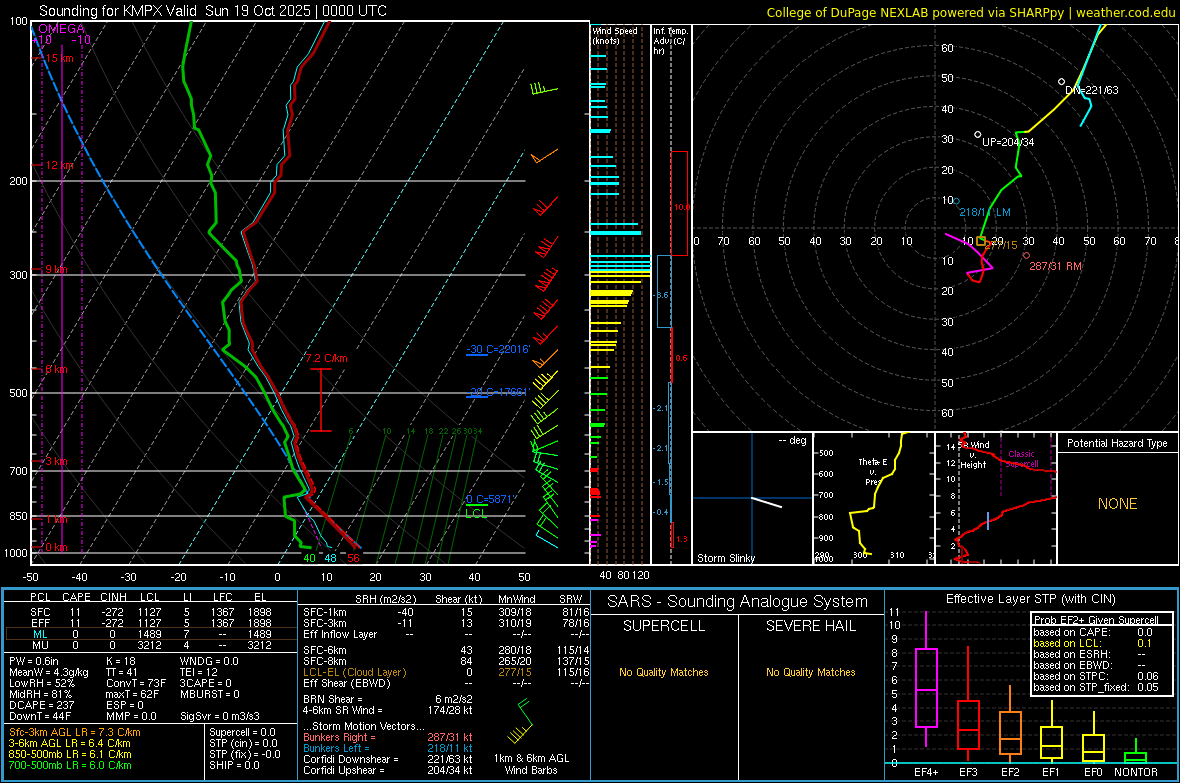1180x783 pixels.
Task: Click the CAPE column header
Action: point(76,597)
